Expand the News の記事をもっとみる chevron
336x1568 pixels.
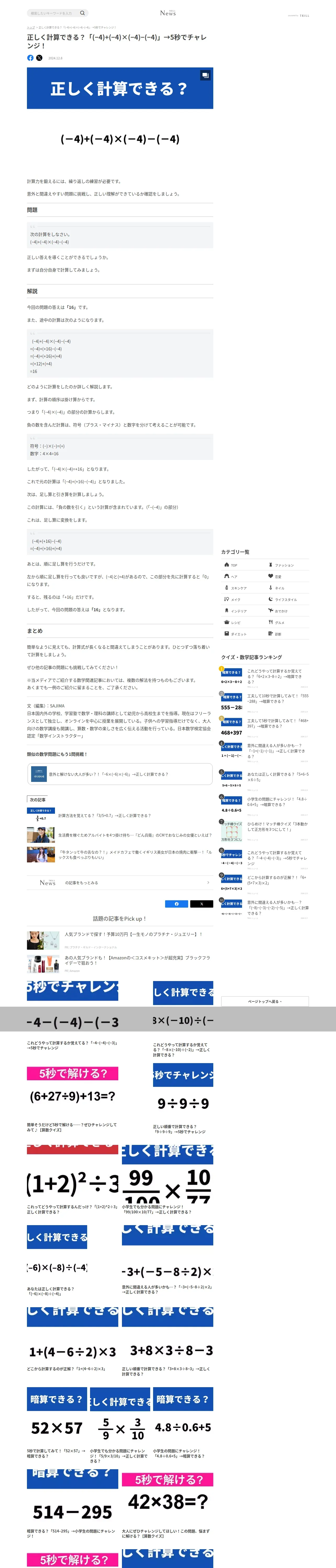pos(208,883)
